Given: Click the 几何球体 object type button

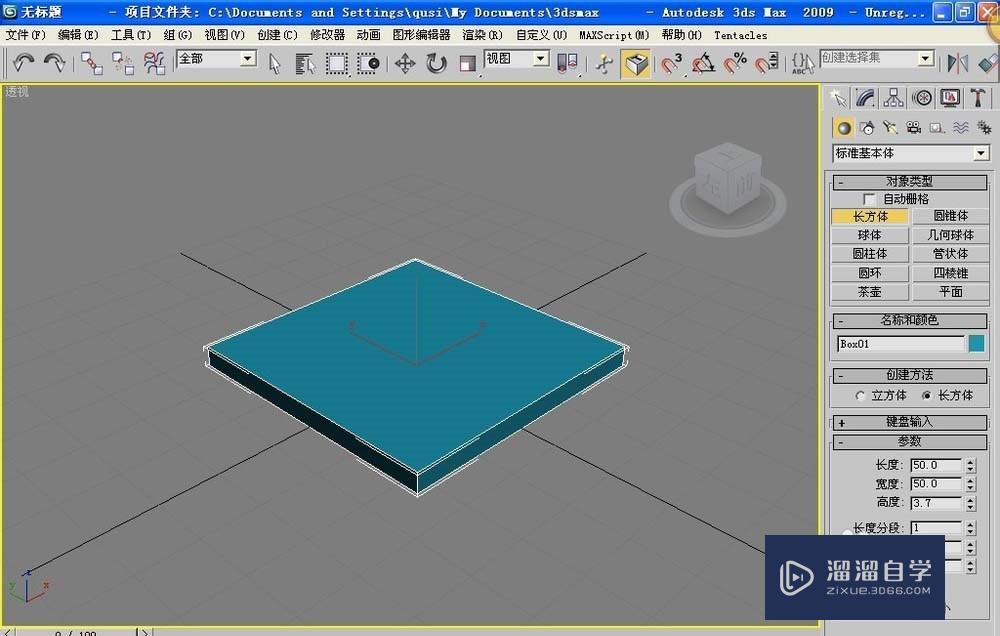Looking at the screenshot, I should (950, 235).
